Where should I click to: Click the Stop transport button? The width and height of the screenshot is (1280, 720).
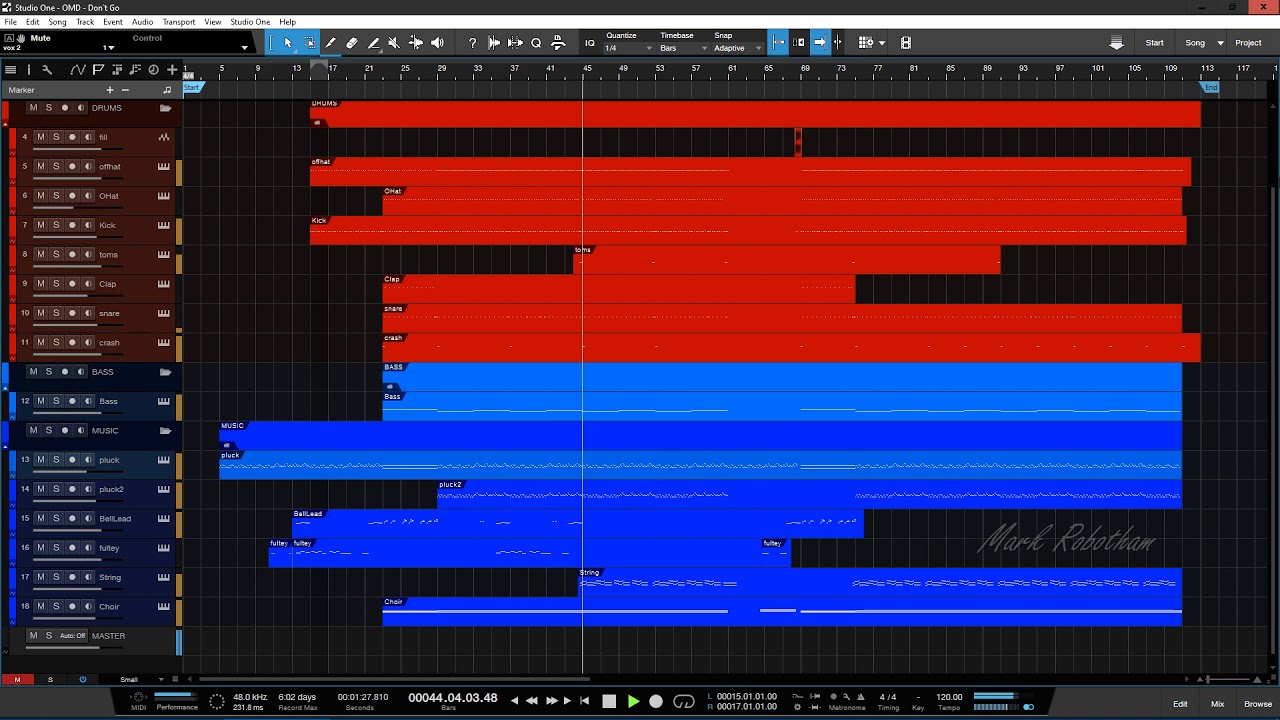pos(609,702)
